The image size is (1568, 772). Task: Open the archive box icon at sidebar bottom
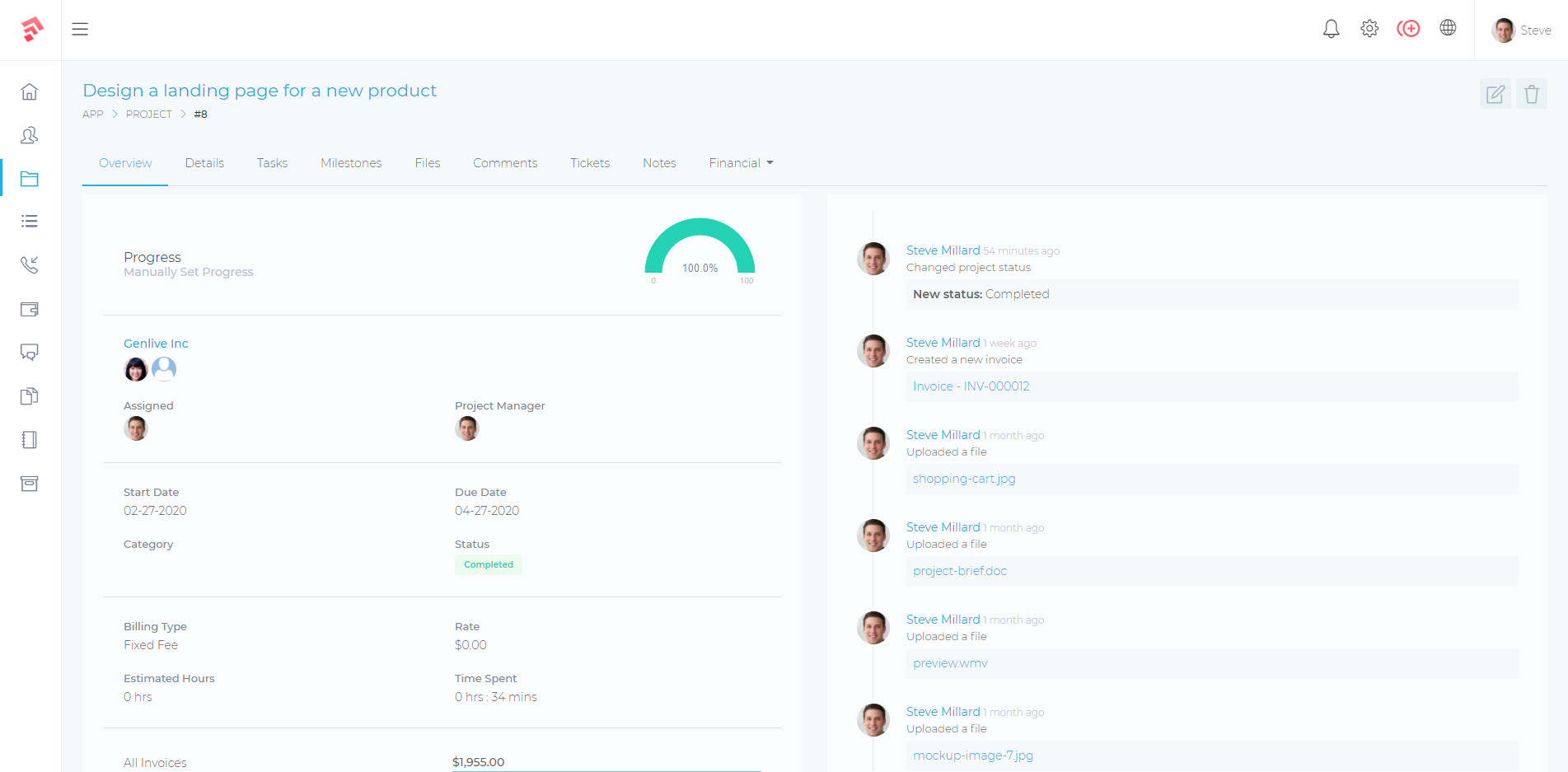30,484
